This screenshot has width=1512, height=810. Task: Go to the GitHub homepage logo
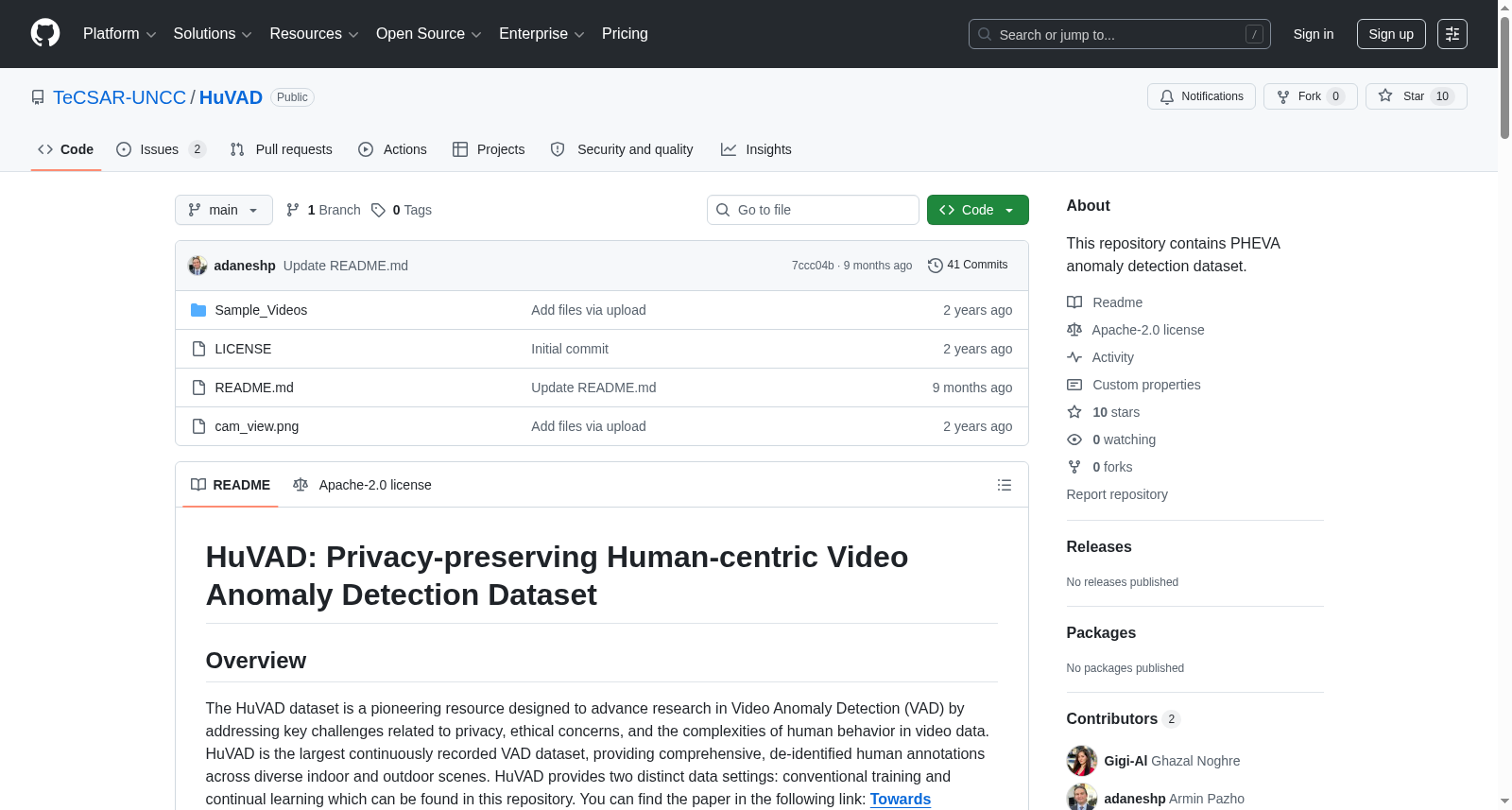(45, 34)
